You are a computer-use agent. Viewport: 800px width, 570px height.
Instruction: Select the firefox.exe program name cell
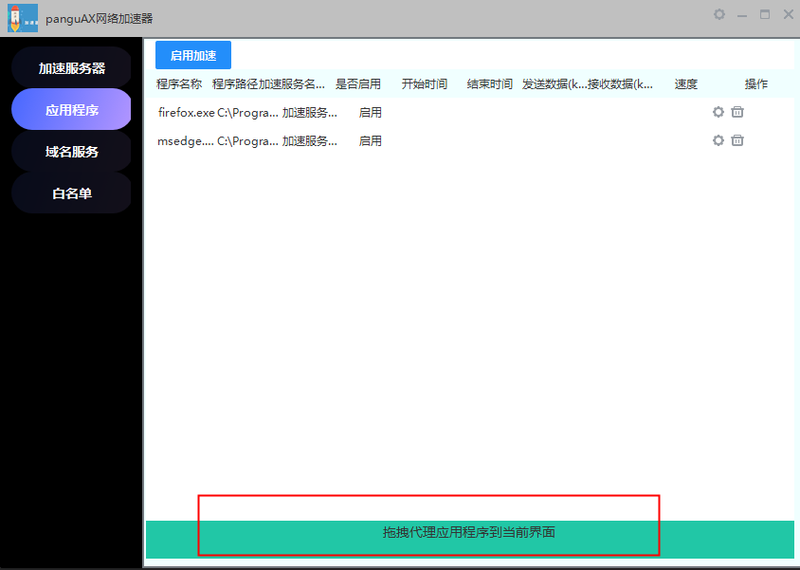click(x=186, y=112)
